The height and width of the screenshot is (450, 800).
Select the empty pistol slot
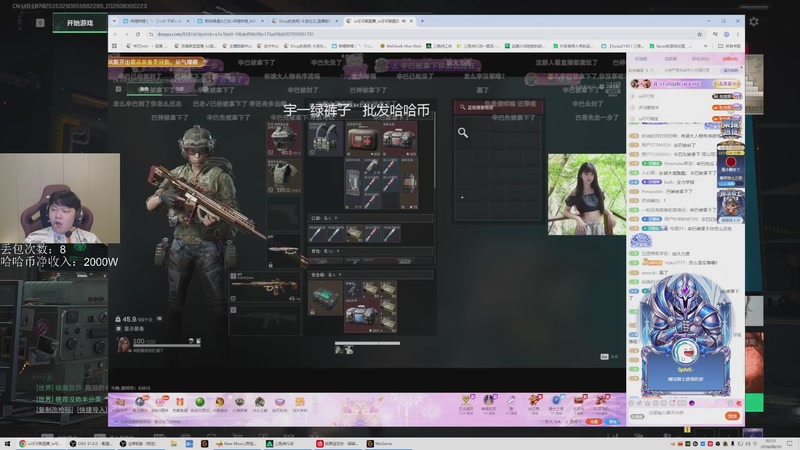tap(284, 213)
